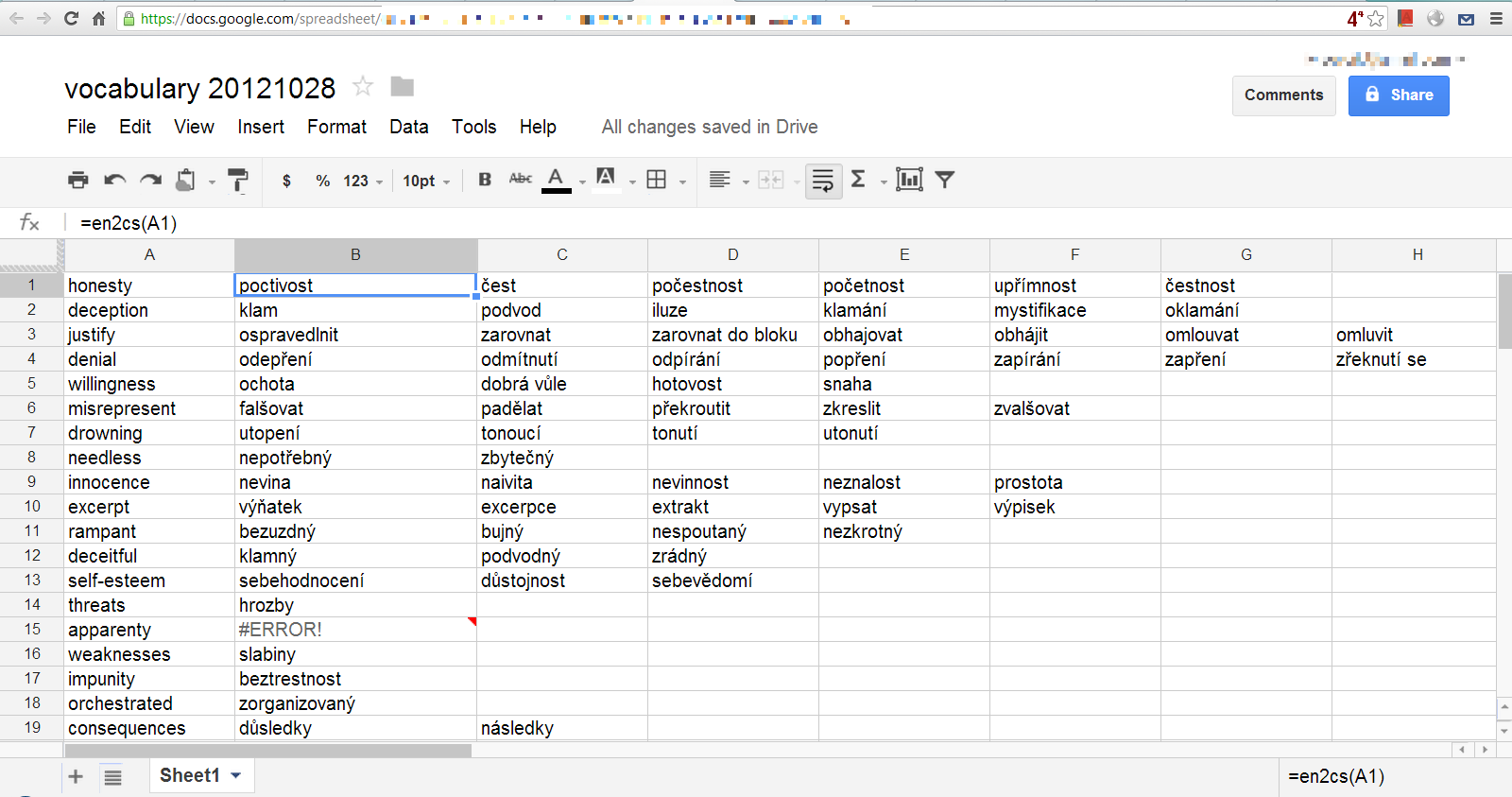Select the #ERROR! cell in column B
Viewport: 1512px width, 797px height.
[354, 630]
